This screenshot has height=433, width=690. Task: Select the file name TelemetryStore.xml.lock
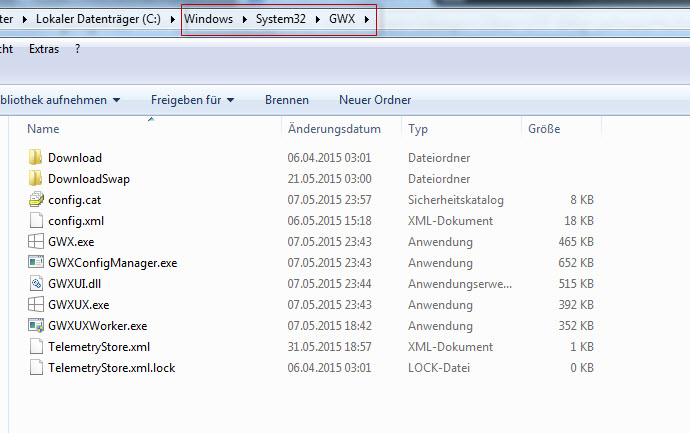[112, 367]
